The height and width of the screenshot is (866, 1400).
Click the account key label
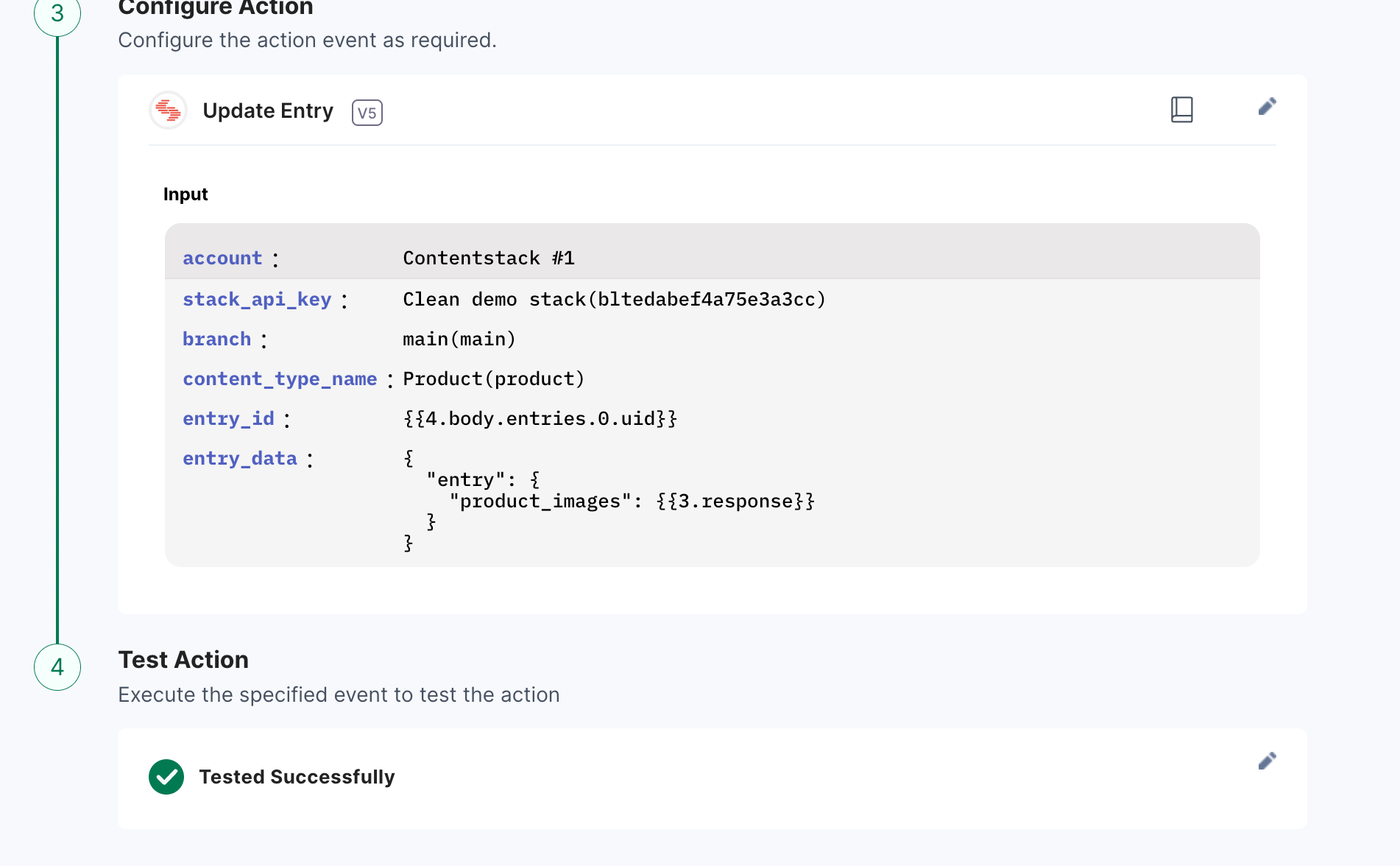(x=222, y=258)
